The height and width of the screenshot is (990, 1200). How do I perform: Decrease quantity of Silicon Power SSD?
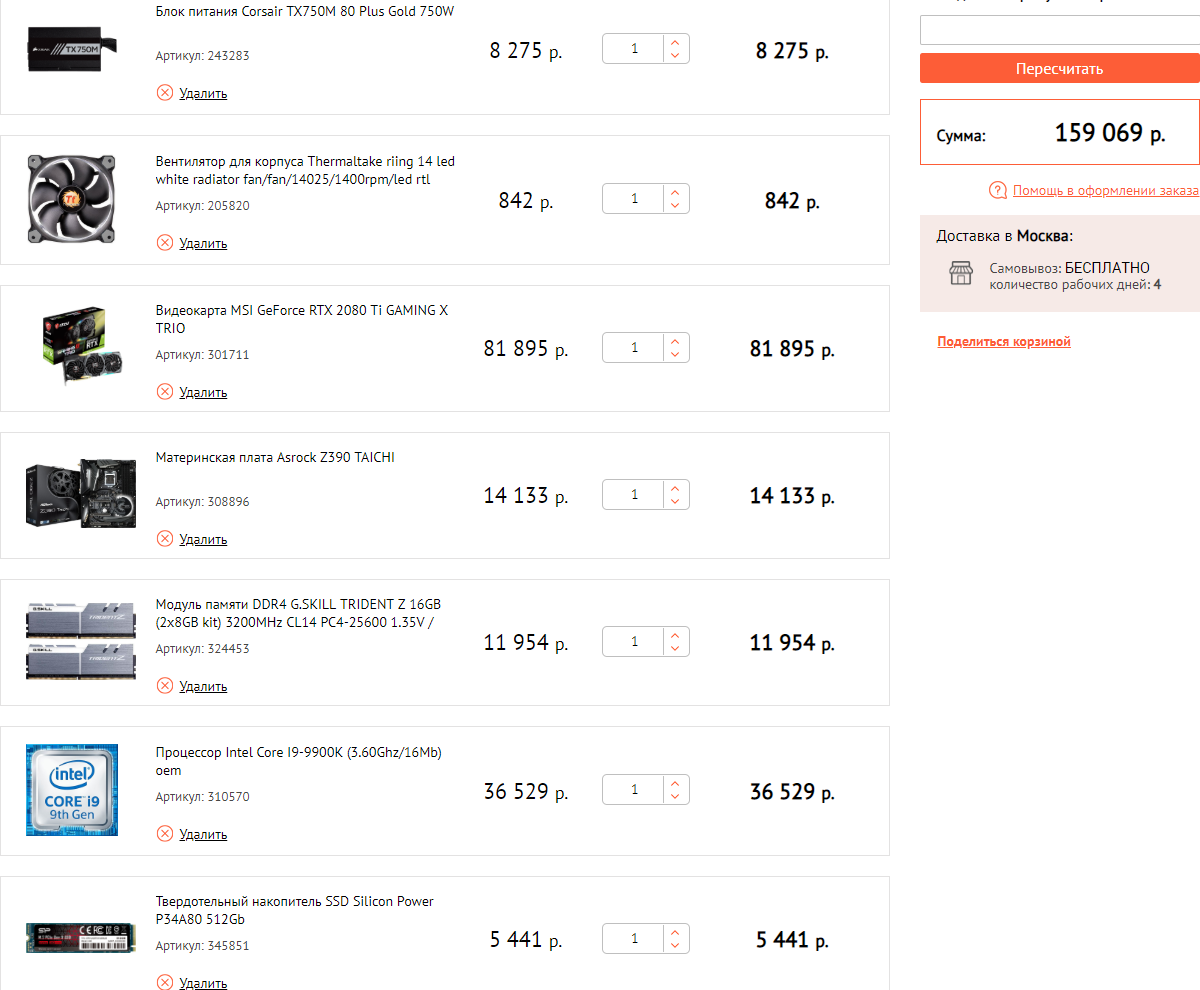[675, 946]
